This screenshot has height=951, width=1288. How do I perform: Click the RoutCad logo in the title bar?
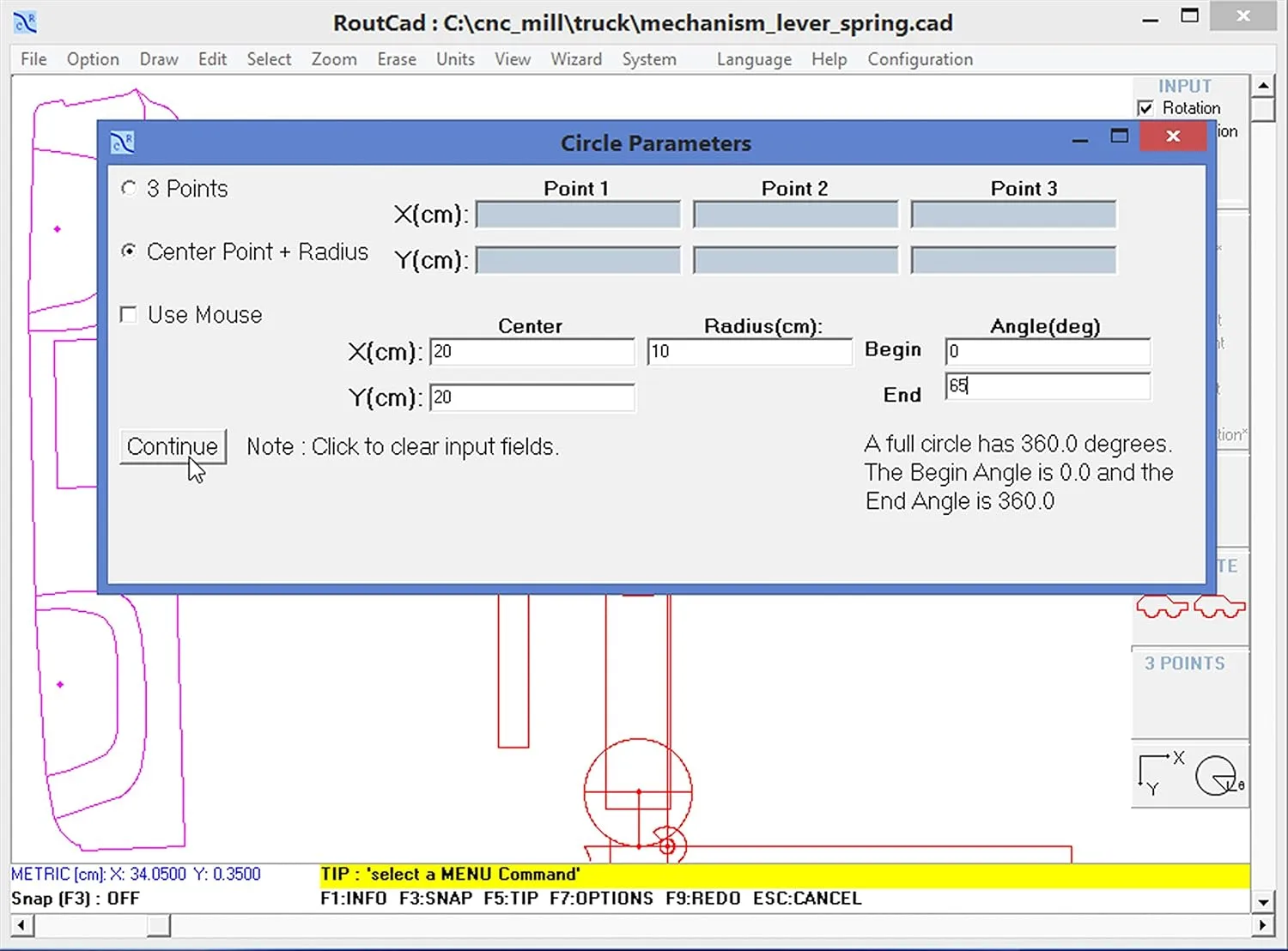click(x=24, y=21)
